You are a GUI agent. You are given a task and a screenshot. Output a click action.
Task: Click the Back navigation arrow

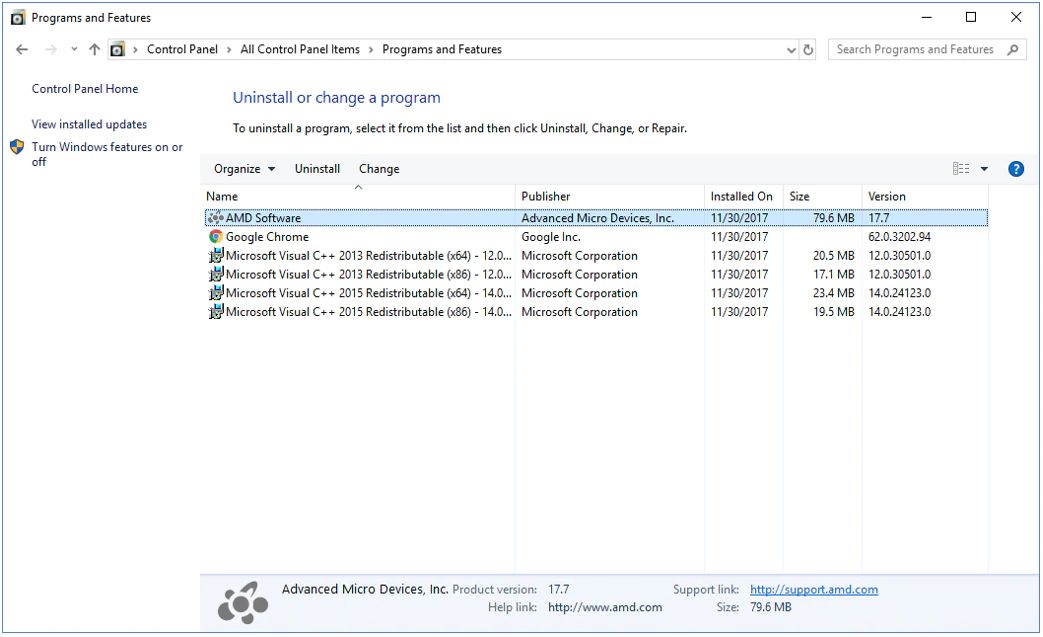point(22,49)
